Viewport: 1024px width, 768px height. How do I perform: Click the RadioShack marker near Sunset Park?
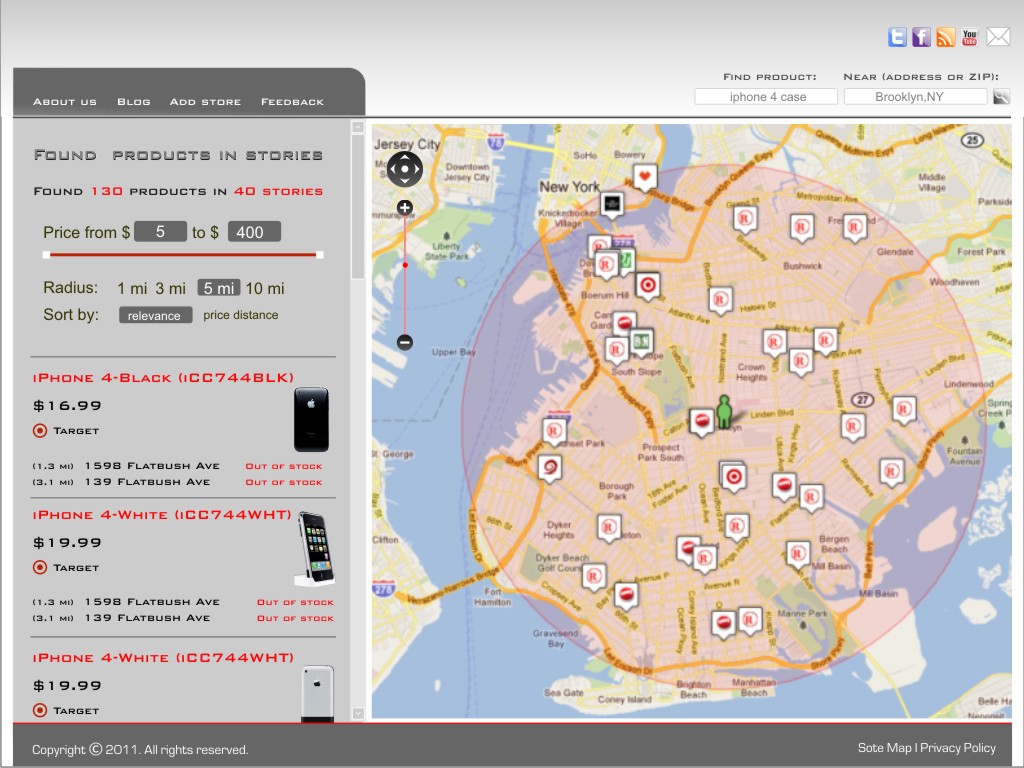554,431
